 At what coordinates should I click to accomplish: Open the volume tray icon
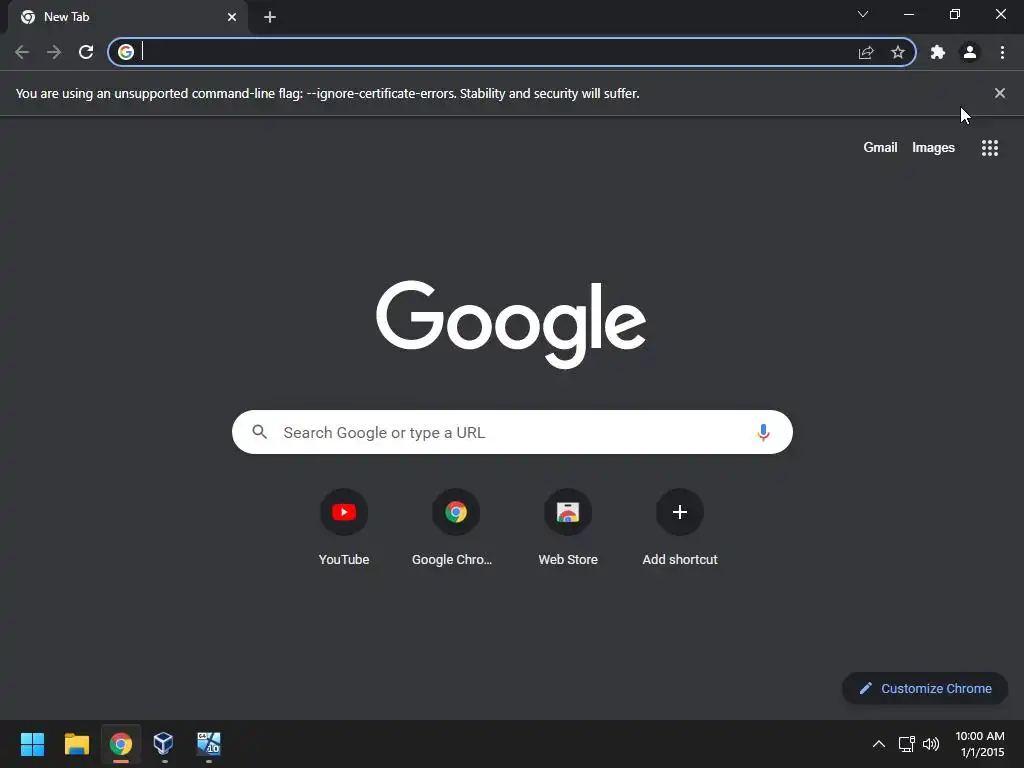click(931, 744)
